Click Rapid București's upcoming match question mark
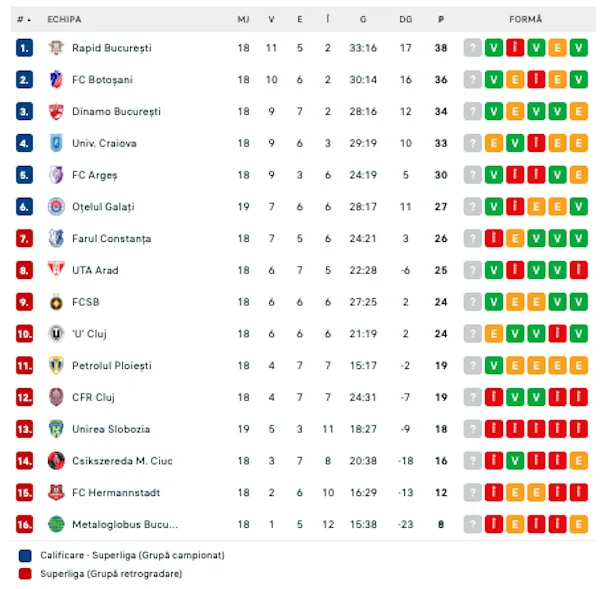The image size is (600, 589). click(x=473, y=48)
